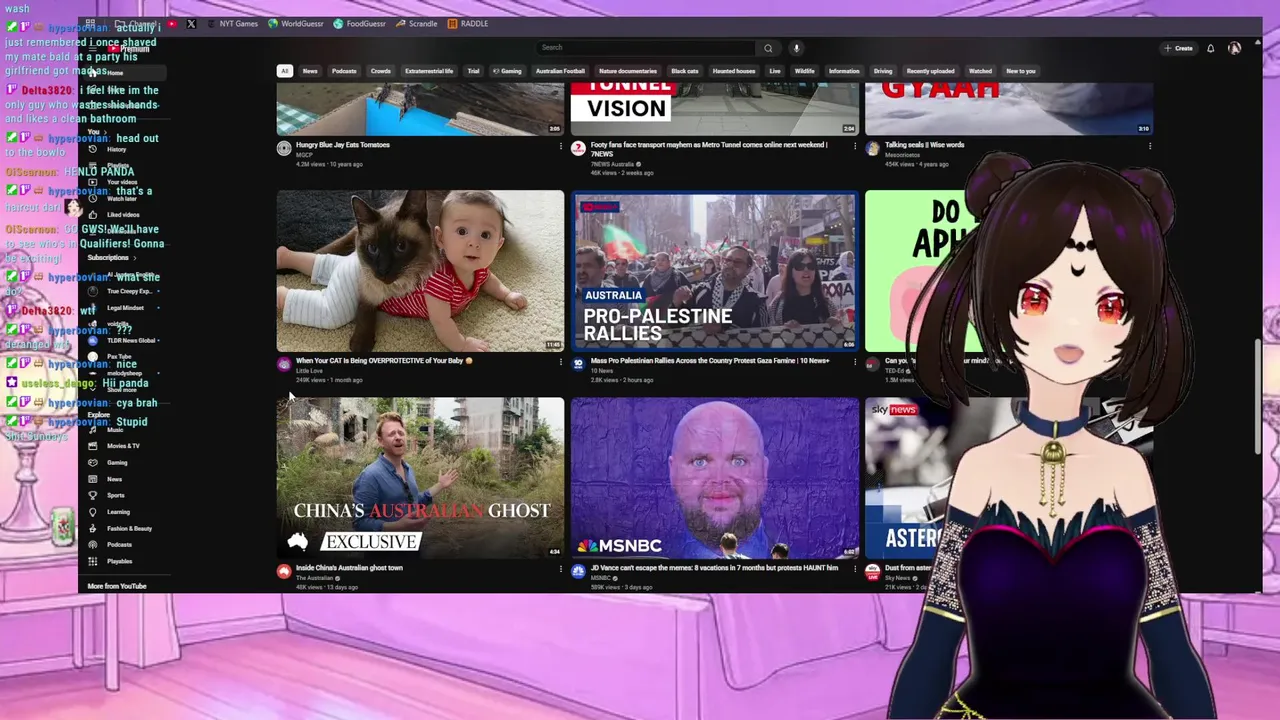Click the search magnifier button

pos(768,48)
